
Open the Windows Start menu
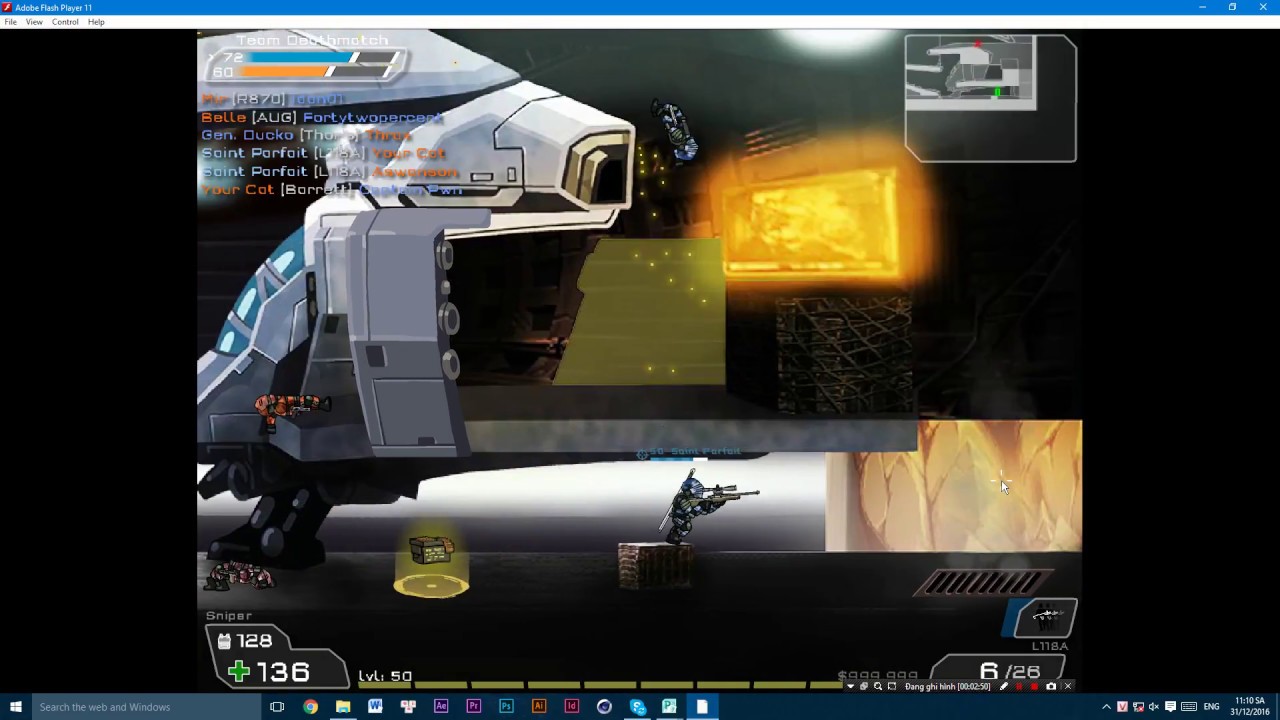[x=15, y=707]
